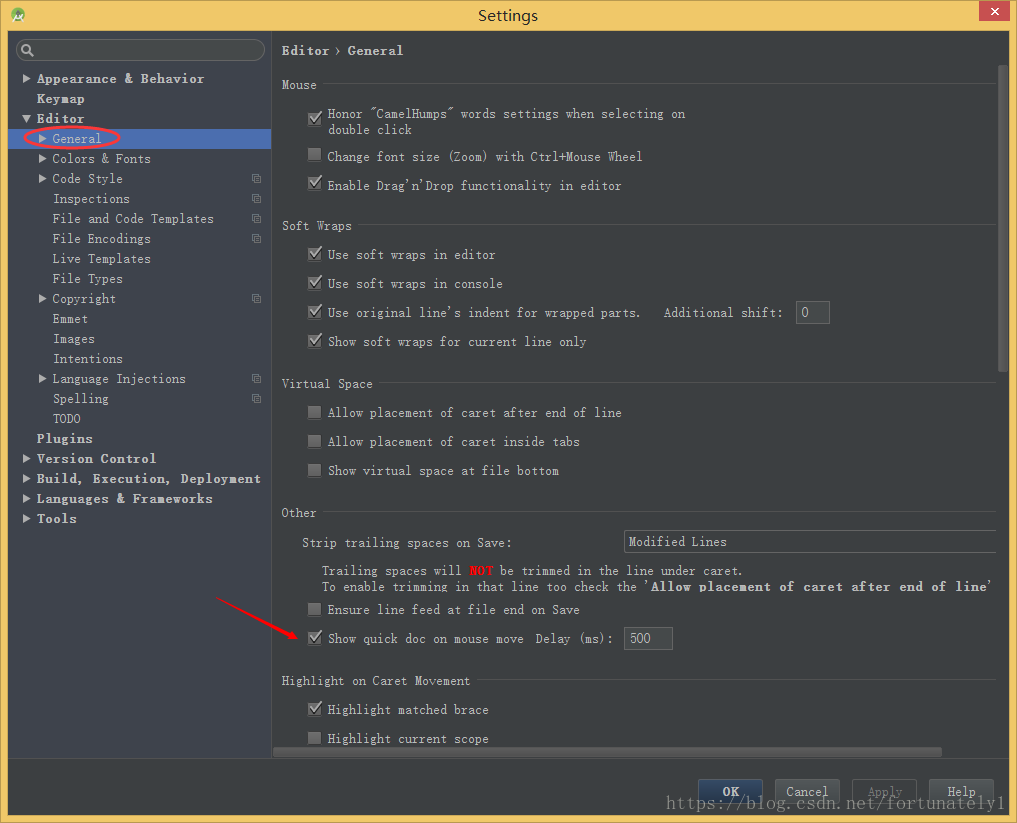1017x823 pixels.
Task: Uncheck Use soft wraps in editor
Action: (315, 255)
